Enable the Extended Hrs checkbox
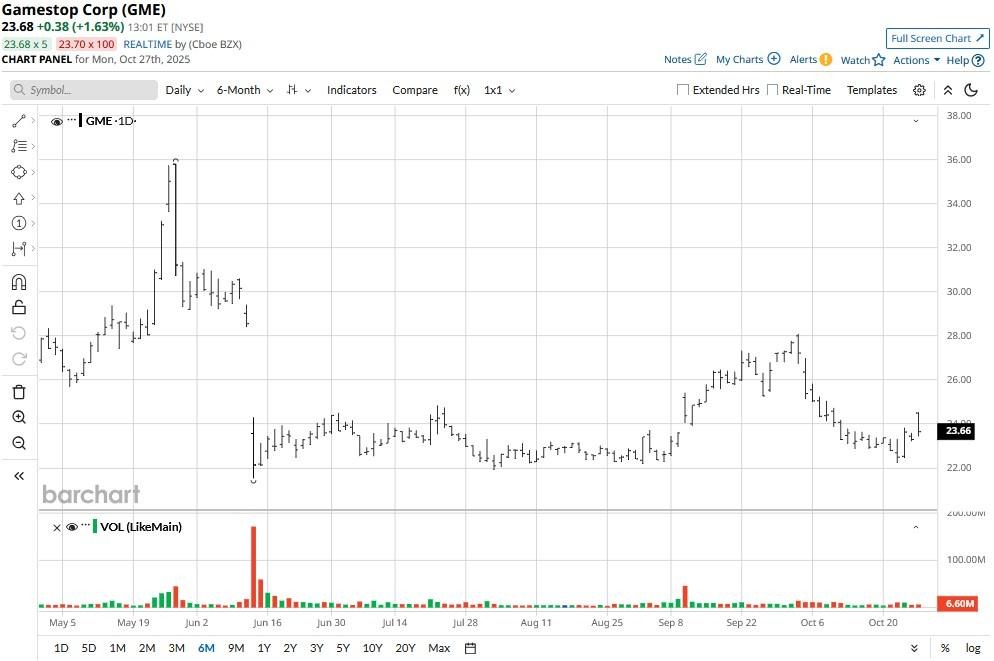Viewport: 994px width, 661px height. click(x=683, y=90)
